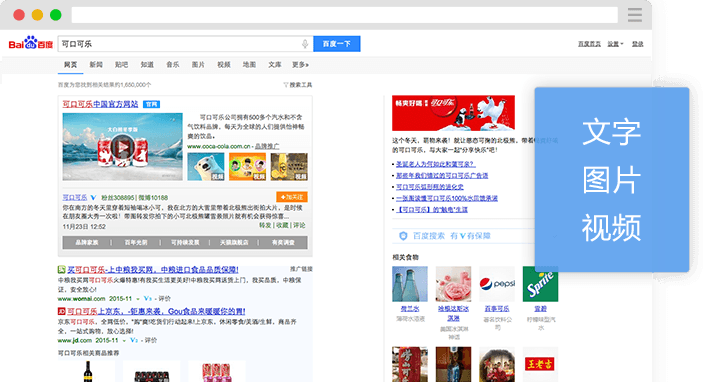Switch to the 文库 tab

click(275, 65)
